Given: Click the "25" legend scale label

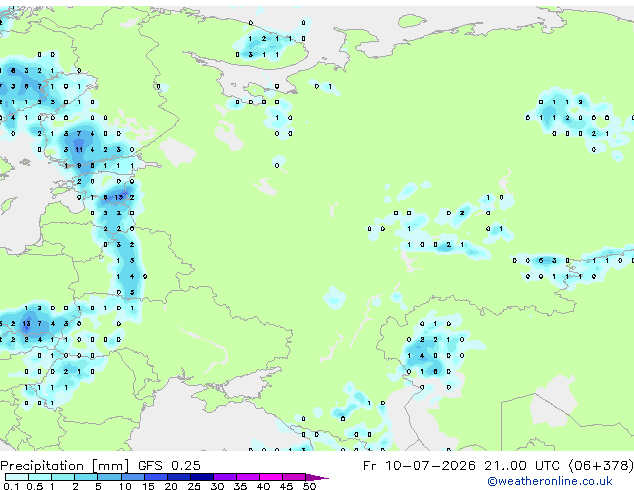Looking at the screenshot, I should (x=194, y=486).
